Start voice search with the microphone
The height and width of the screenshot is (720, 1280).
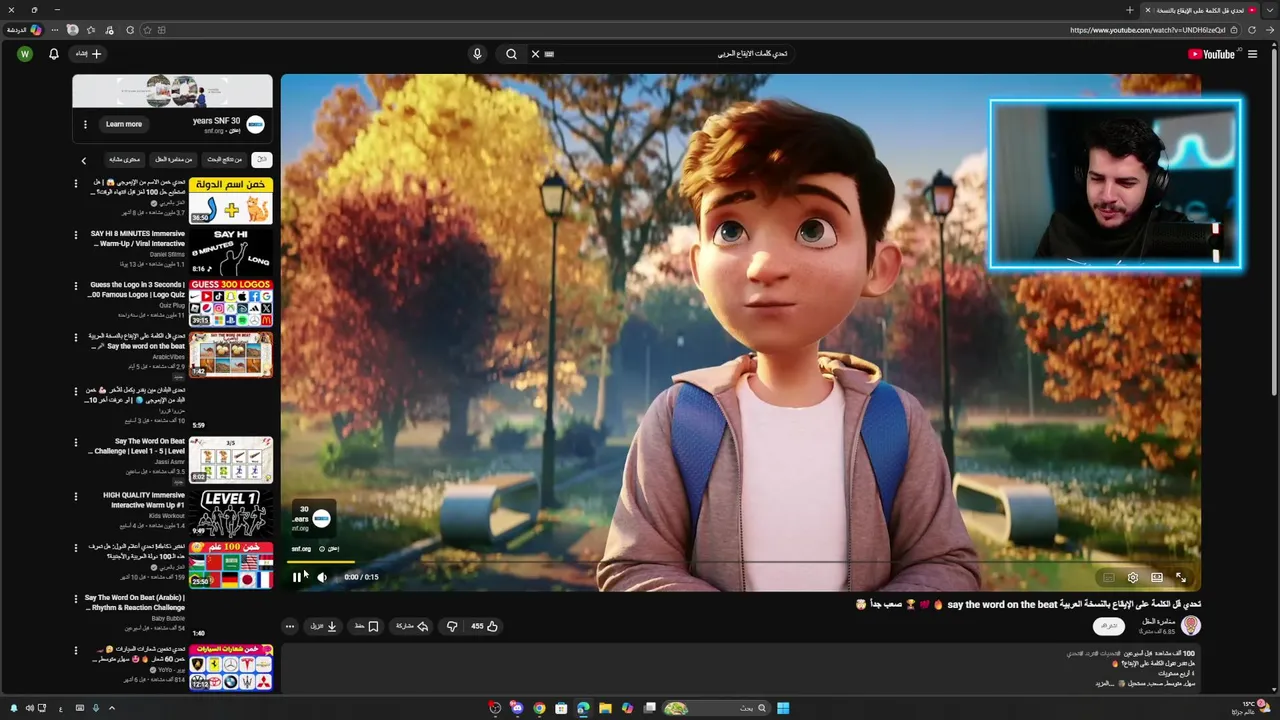(x=477, y=54)
